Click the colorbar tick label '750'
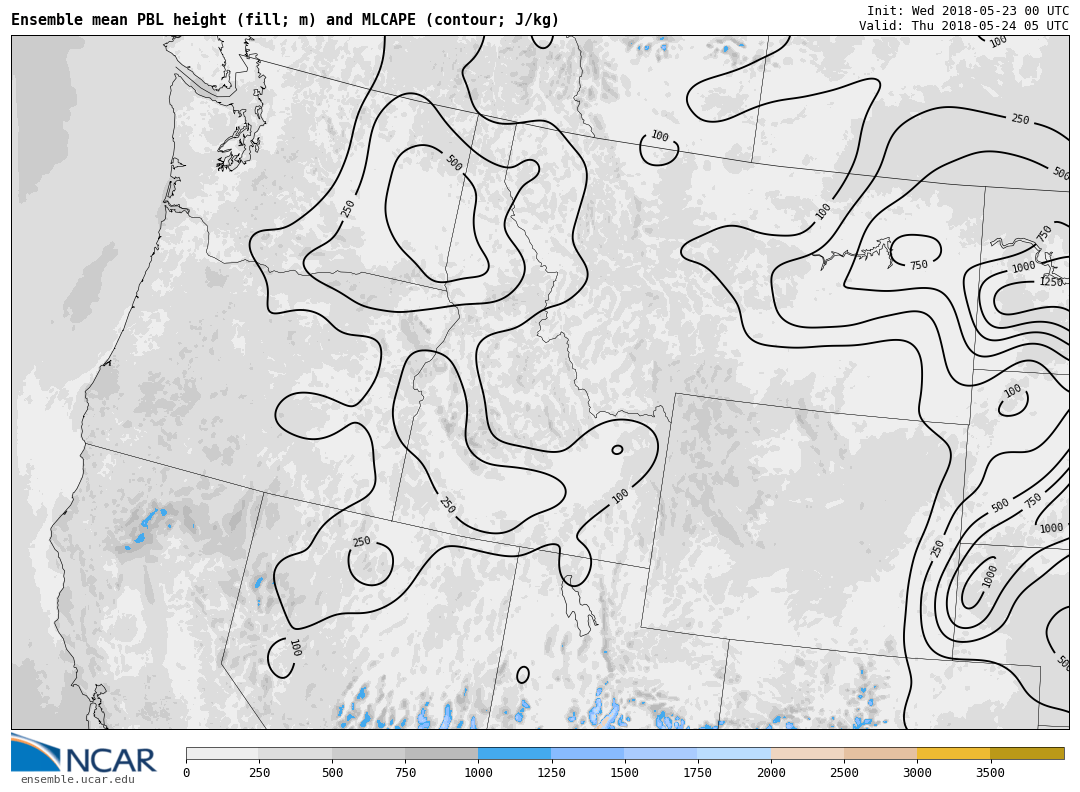 tap(405, 773)
